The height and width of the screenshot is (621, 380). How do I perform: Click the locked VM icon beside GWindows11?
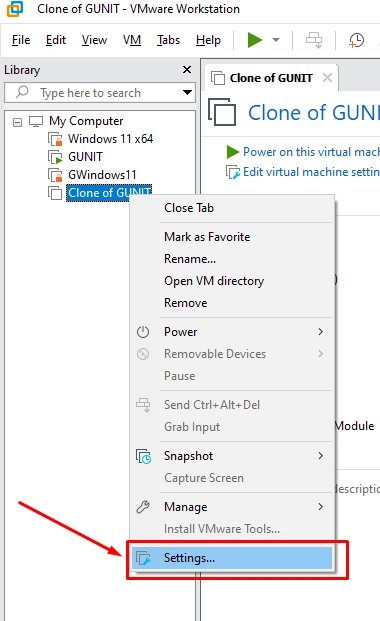55,175
